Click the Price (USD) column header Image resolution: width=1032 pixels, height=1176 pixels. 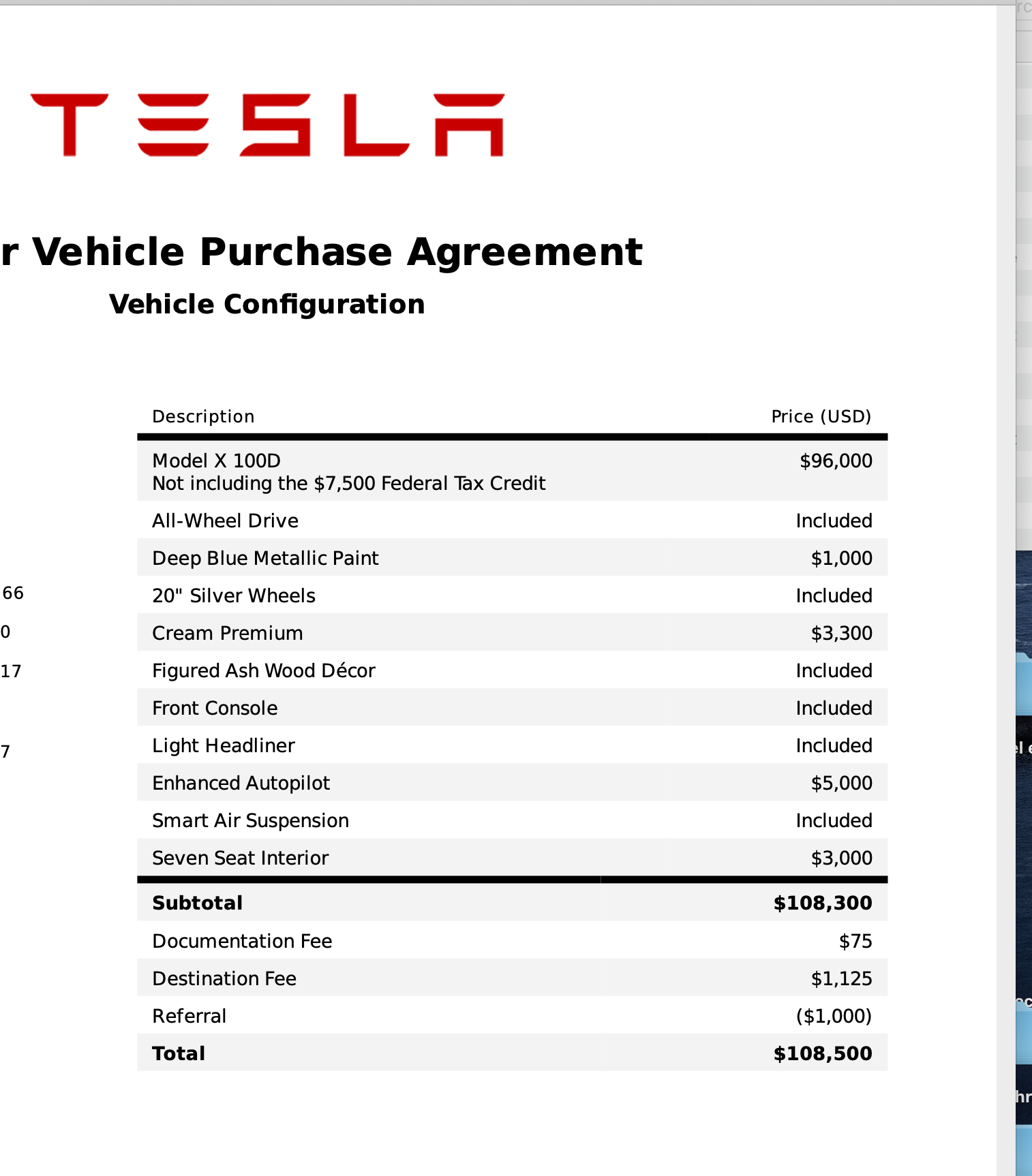[x=821, y=416]
